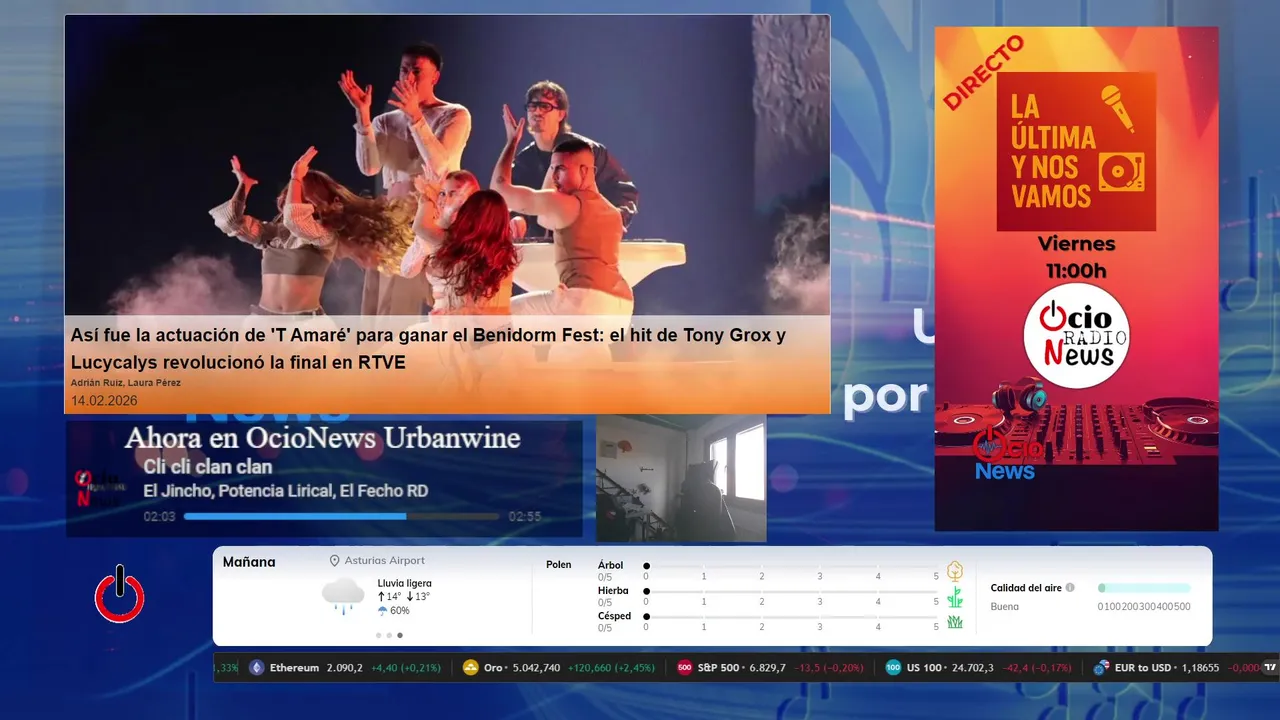
Task: Click the US 100 teal badge icon
Action: 893,667
